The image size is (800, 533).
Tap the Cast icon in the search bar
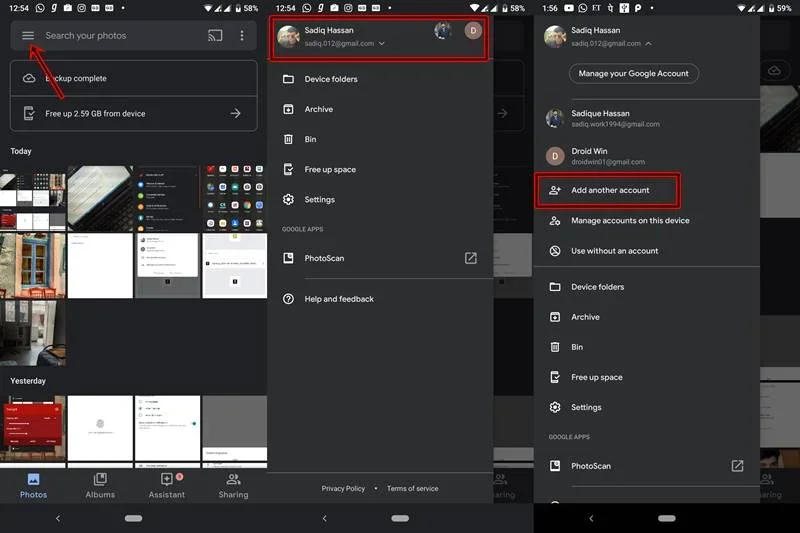click(215, 36)
